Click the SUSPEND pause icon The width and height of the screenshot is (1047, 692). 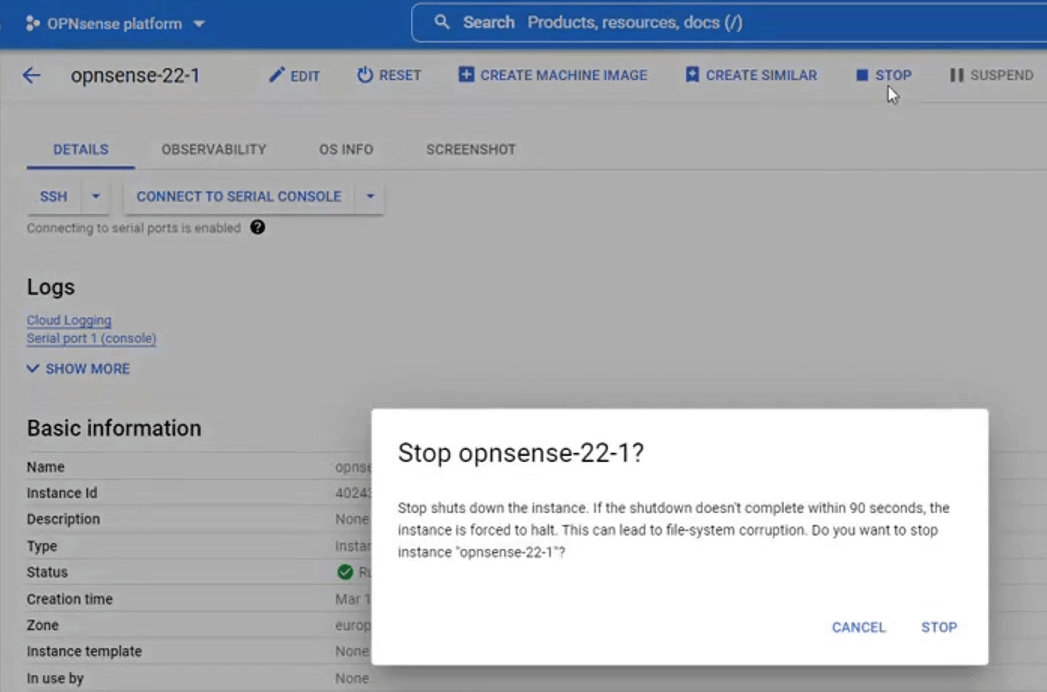[x=956, y=75]
